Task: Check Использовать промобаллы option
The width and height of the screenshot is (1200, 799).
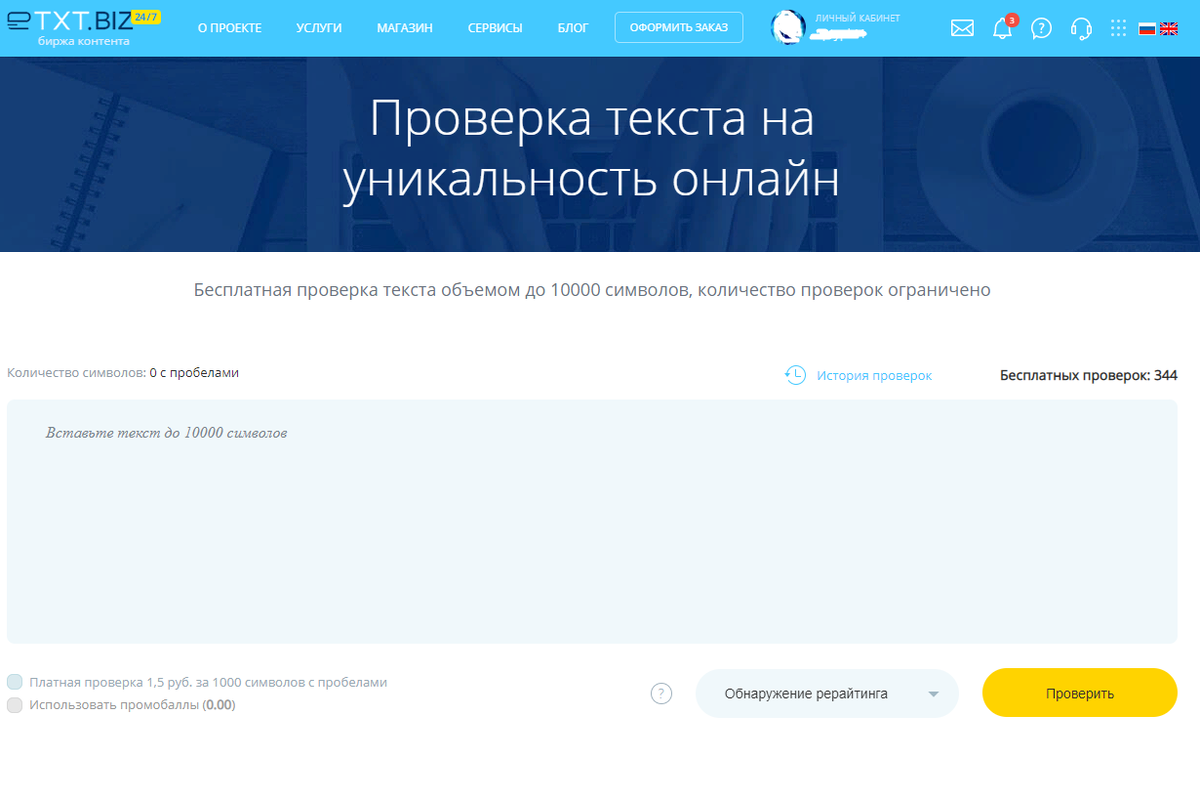Action: tap(16, 703)
